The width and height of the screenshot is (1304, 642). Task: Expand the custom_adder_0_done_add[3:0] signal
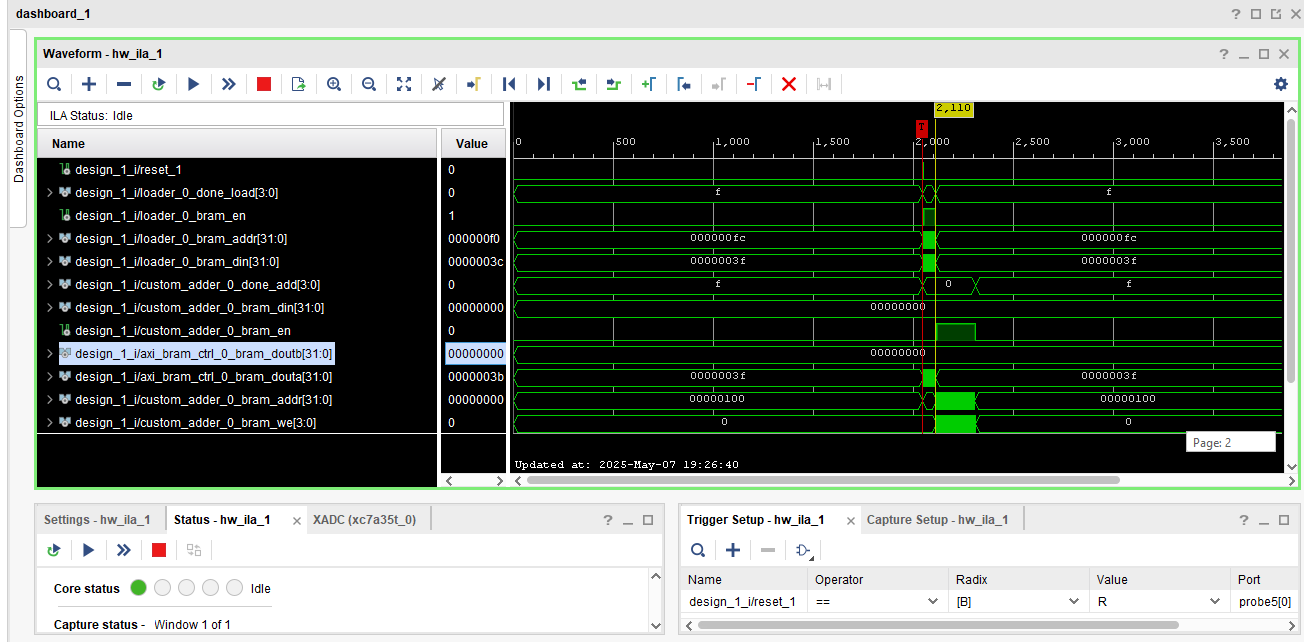pyautogui.click(x=50, y=285)
